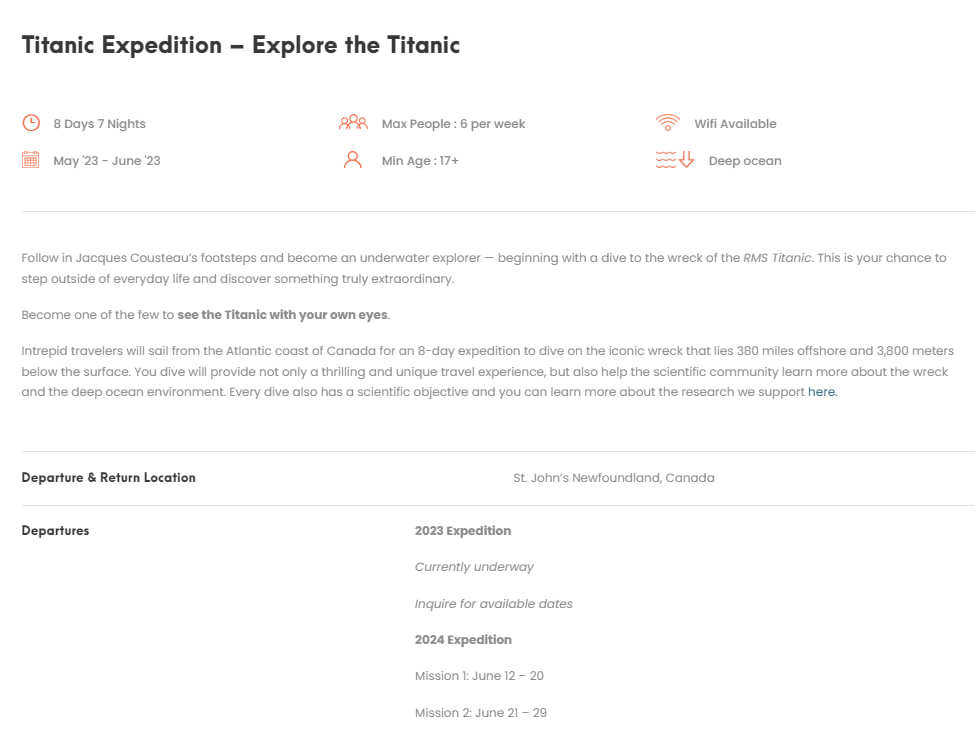This screenshot has height=739, width=977.
Task: Click the calendar dates icon
Action: [x=31, y=160]
